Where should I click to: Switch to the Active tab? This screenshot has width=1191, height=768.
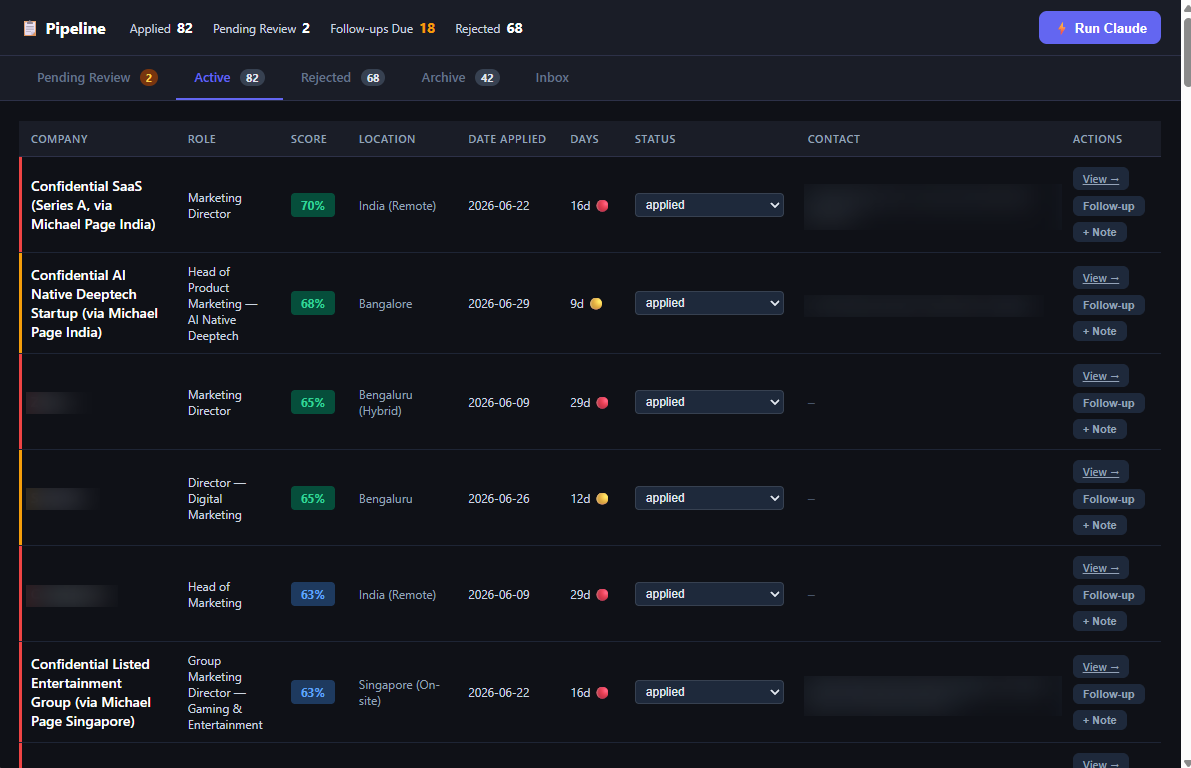click(x=229, y=77)
